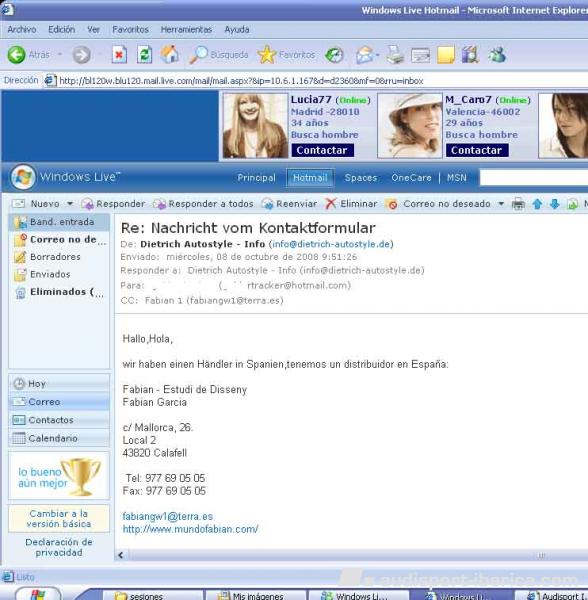Click the info@dietrich-autostyle.de sender link
The image size is (588, 600).
click(331, 244)
